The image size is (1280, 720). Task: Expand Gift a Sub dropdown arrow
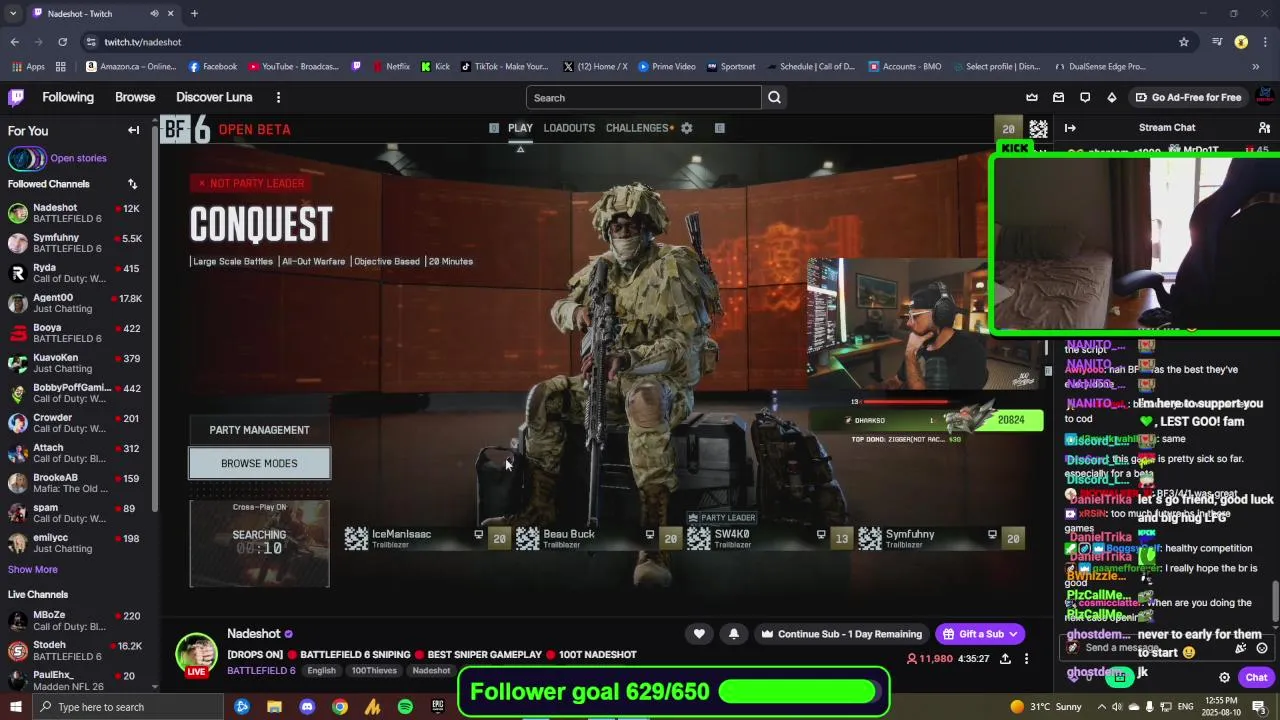1013,634
